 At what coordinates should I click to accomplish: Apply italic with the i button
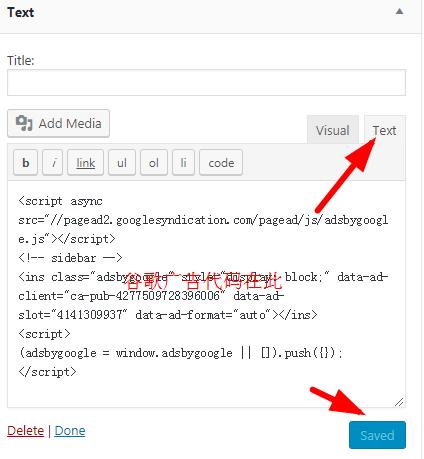(x=53, y=163)
